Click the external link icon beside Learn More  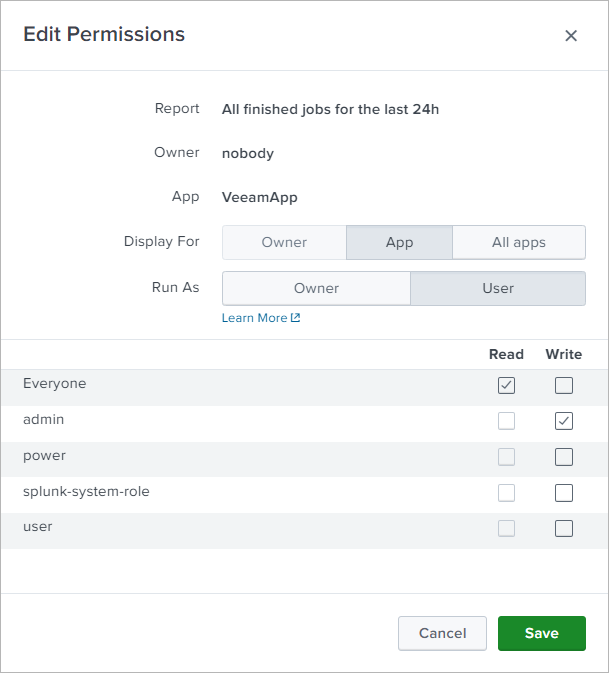pyautogui.click(x=296, y=318)
